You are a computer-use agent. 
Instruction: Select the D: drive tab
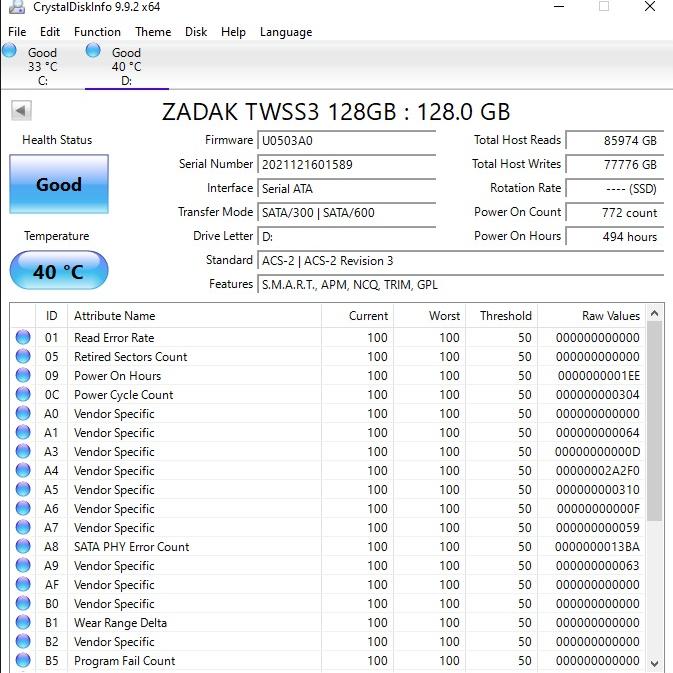click(x=126, y=66)
